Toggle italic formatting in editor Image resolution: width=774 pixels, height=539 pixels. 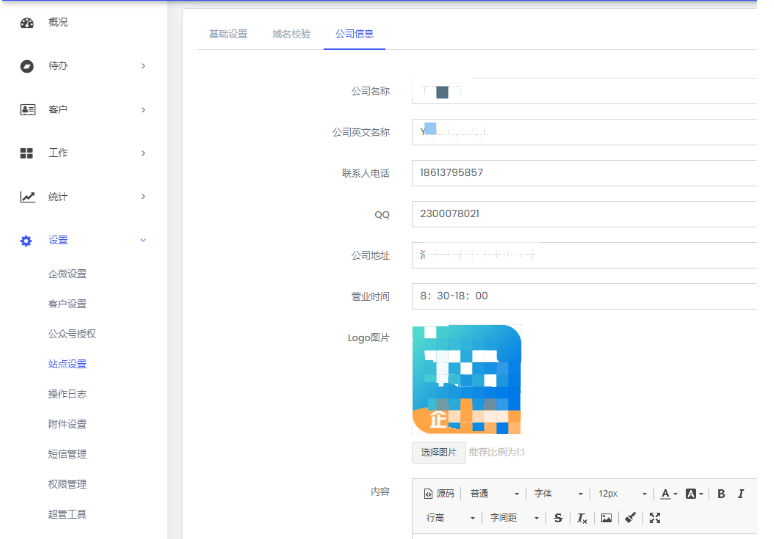pyautogui.click(x=741, y=493)
